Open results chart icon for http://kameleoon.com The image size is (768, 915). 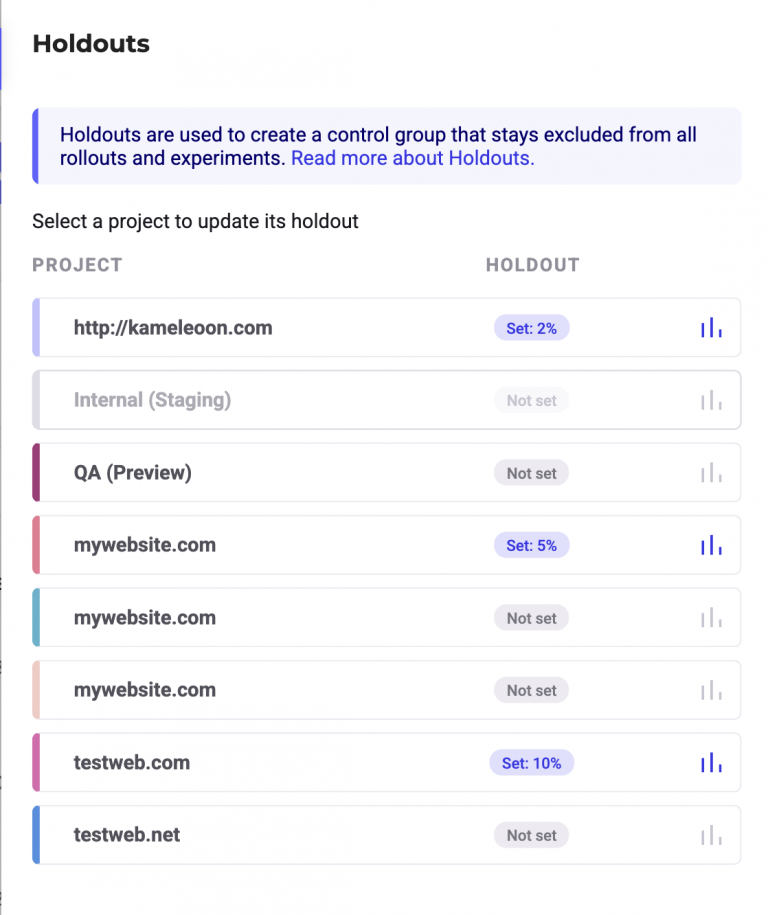click(x=711, y=328)
